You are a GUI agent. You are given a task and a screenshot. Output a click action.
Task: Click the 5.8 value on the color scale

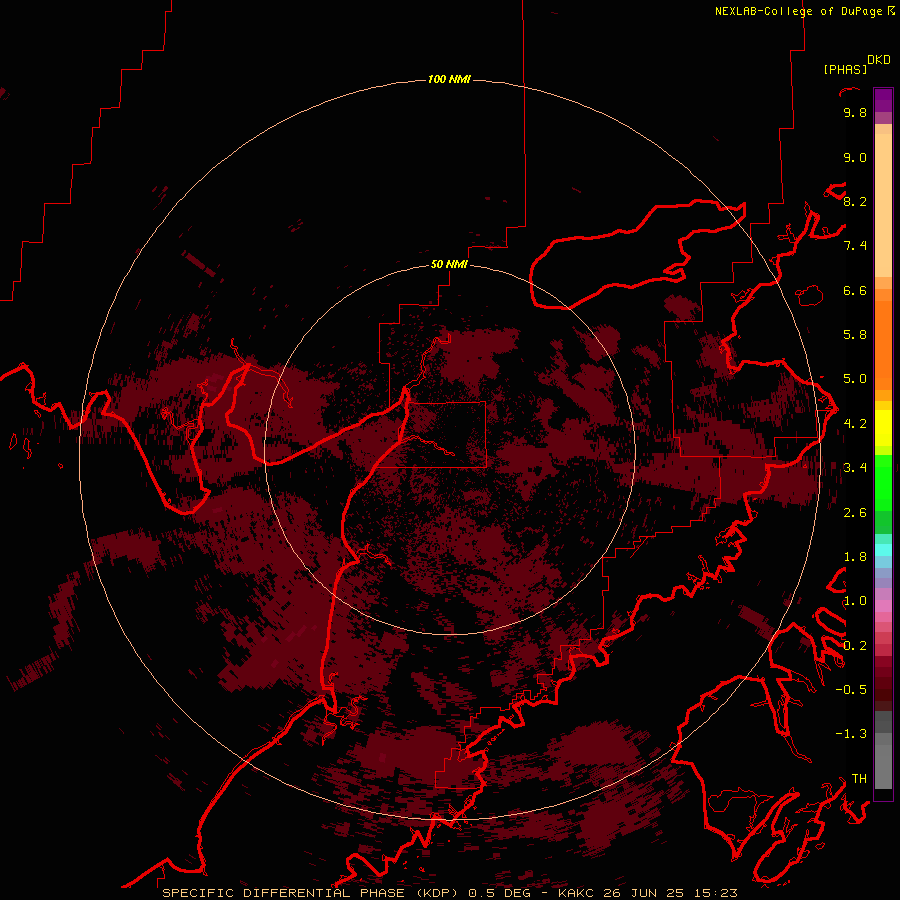tap(855, 335)
